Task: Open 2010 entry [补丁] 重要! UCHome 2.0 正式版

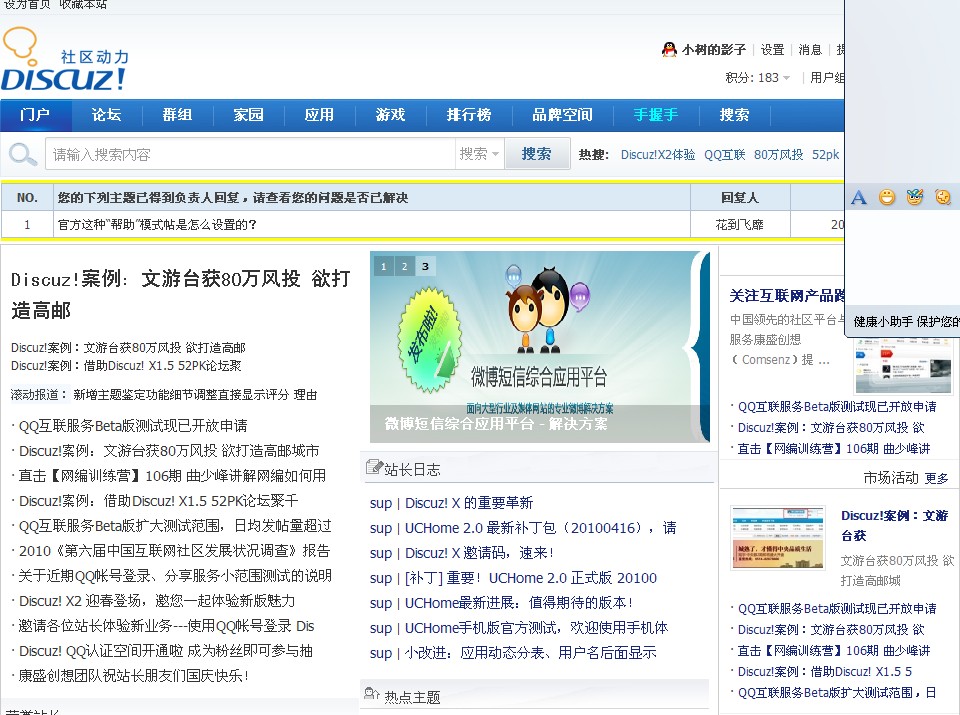Action: coord(530,578)
